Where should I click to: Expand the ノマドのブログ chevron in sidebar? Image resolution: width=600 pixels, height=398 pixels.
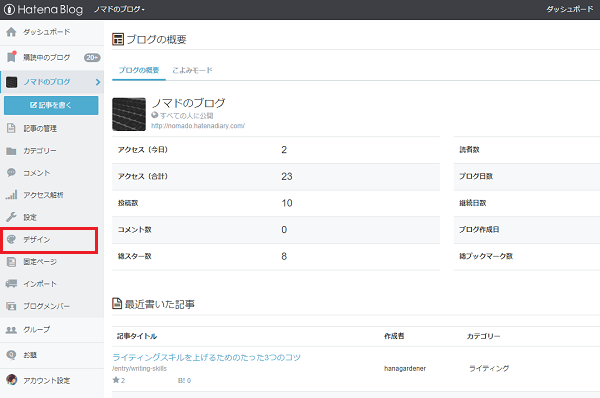pyautogui.click(x=98, y=82)
